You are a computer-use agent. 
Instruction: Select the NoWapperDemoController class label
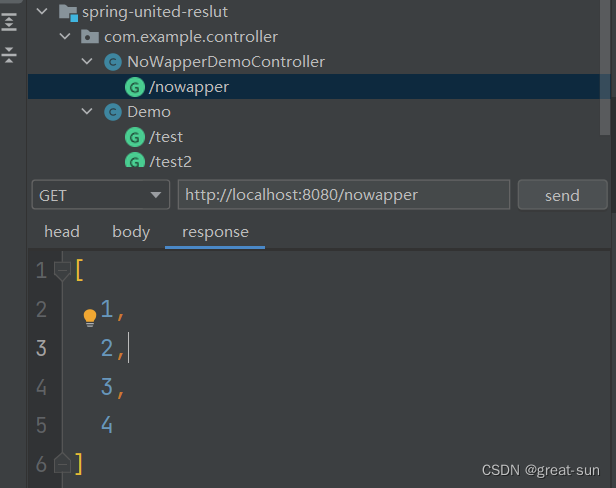click(x=226, y=62)
